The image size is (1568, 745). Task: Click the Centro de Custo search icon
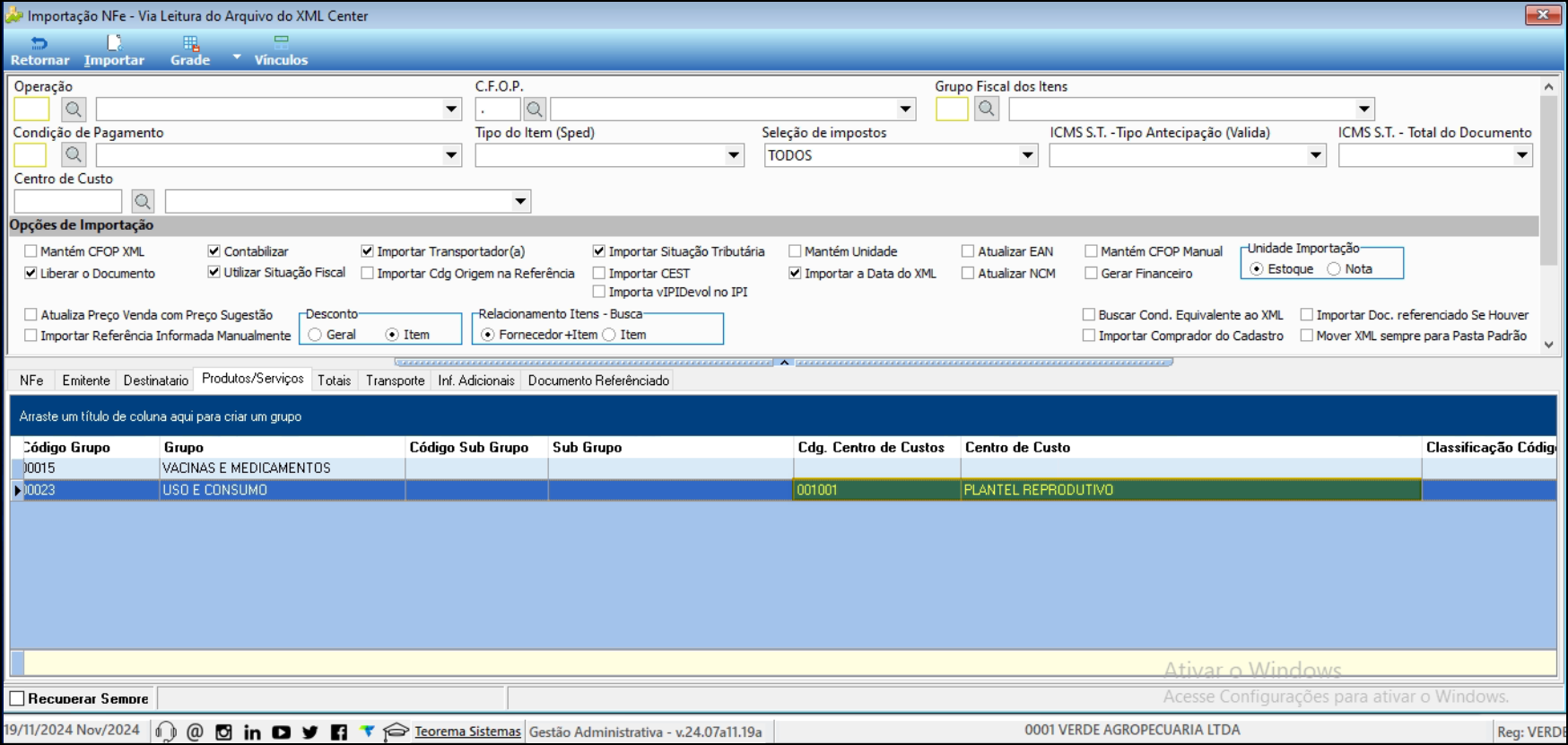143,201
